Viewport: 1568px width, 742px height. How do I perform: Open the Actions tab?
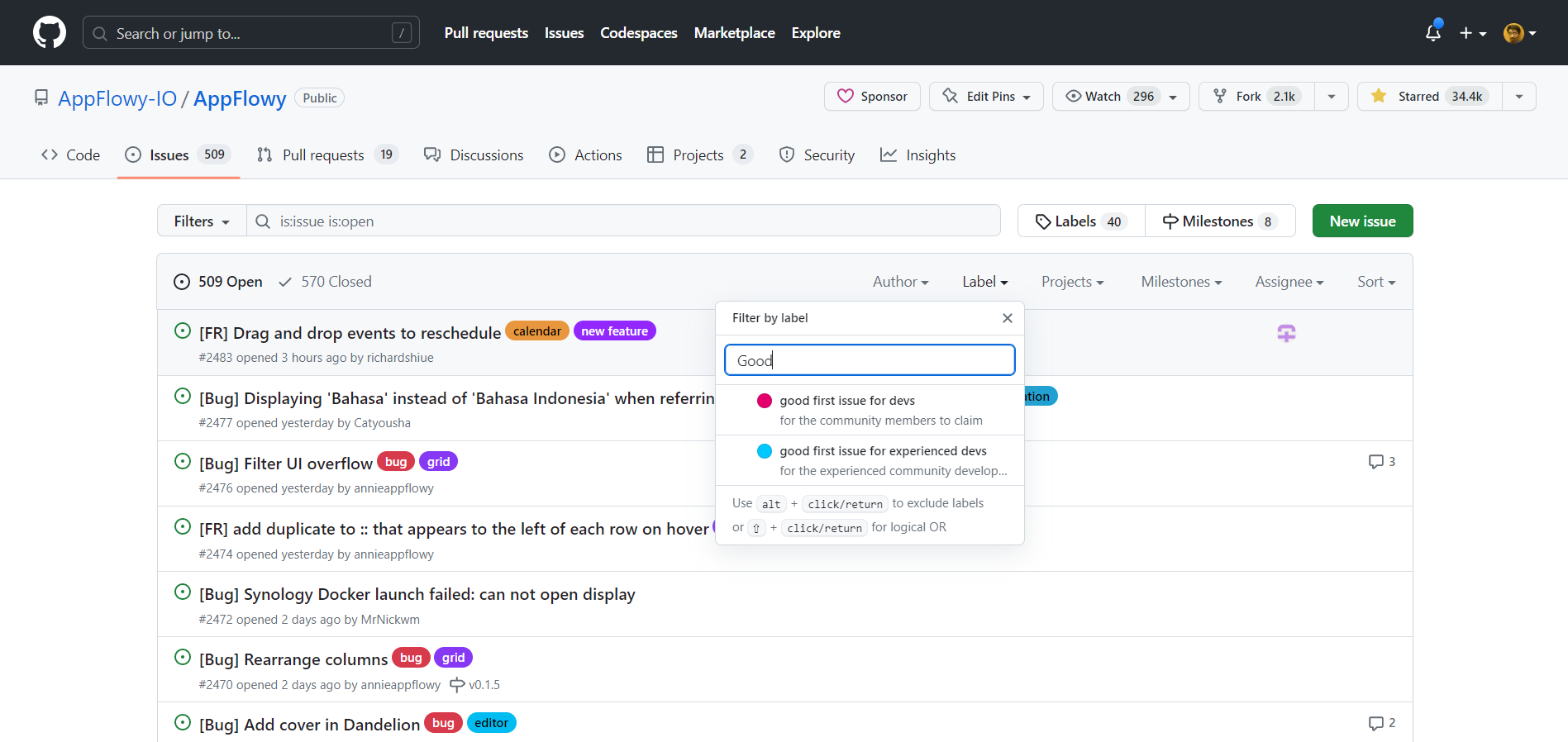(585, 155)
